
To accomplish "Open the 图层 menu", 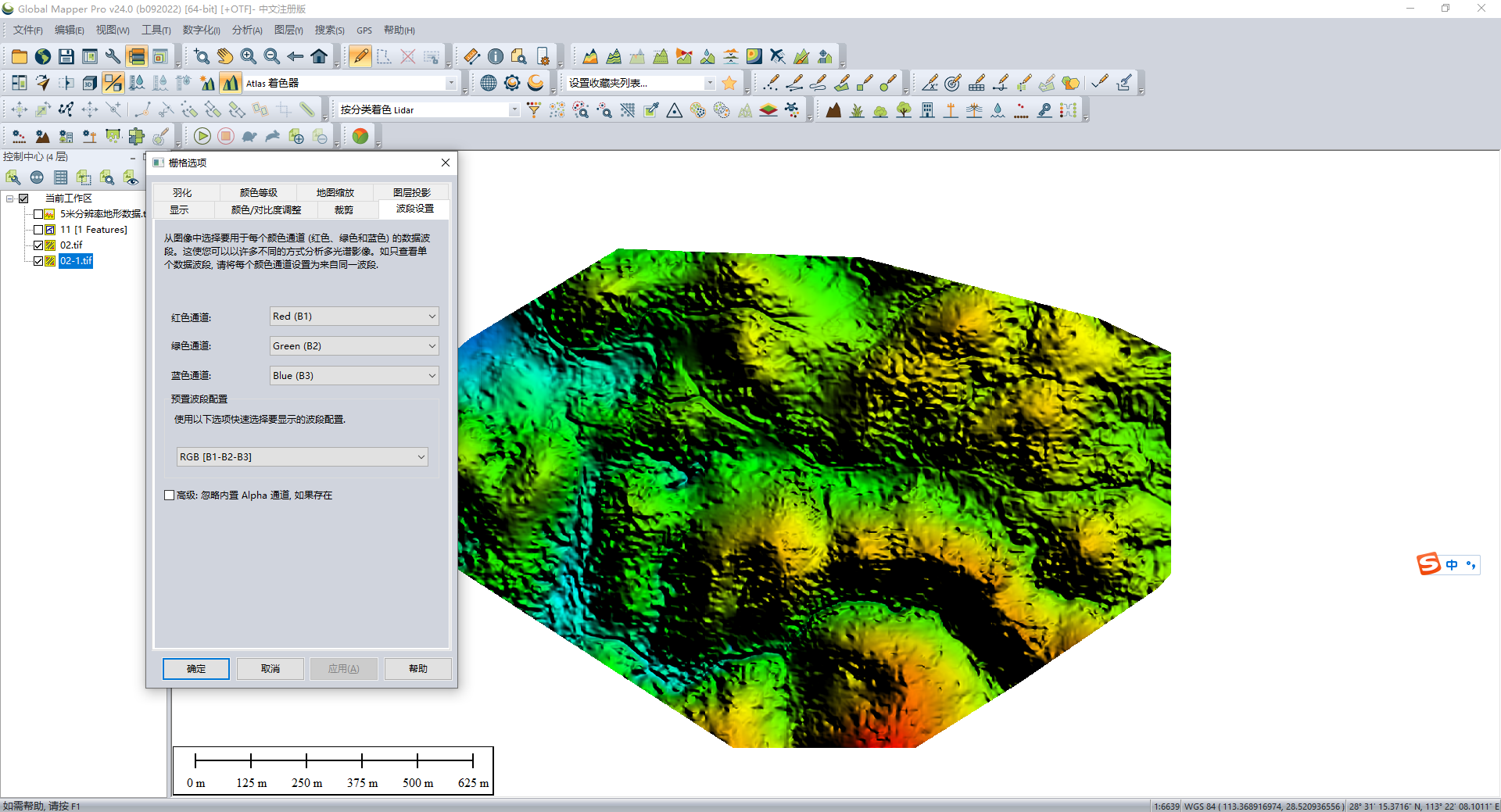I will click(x=288, y=30).
